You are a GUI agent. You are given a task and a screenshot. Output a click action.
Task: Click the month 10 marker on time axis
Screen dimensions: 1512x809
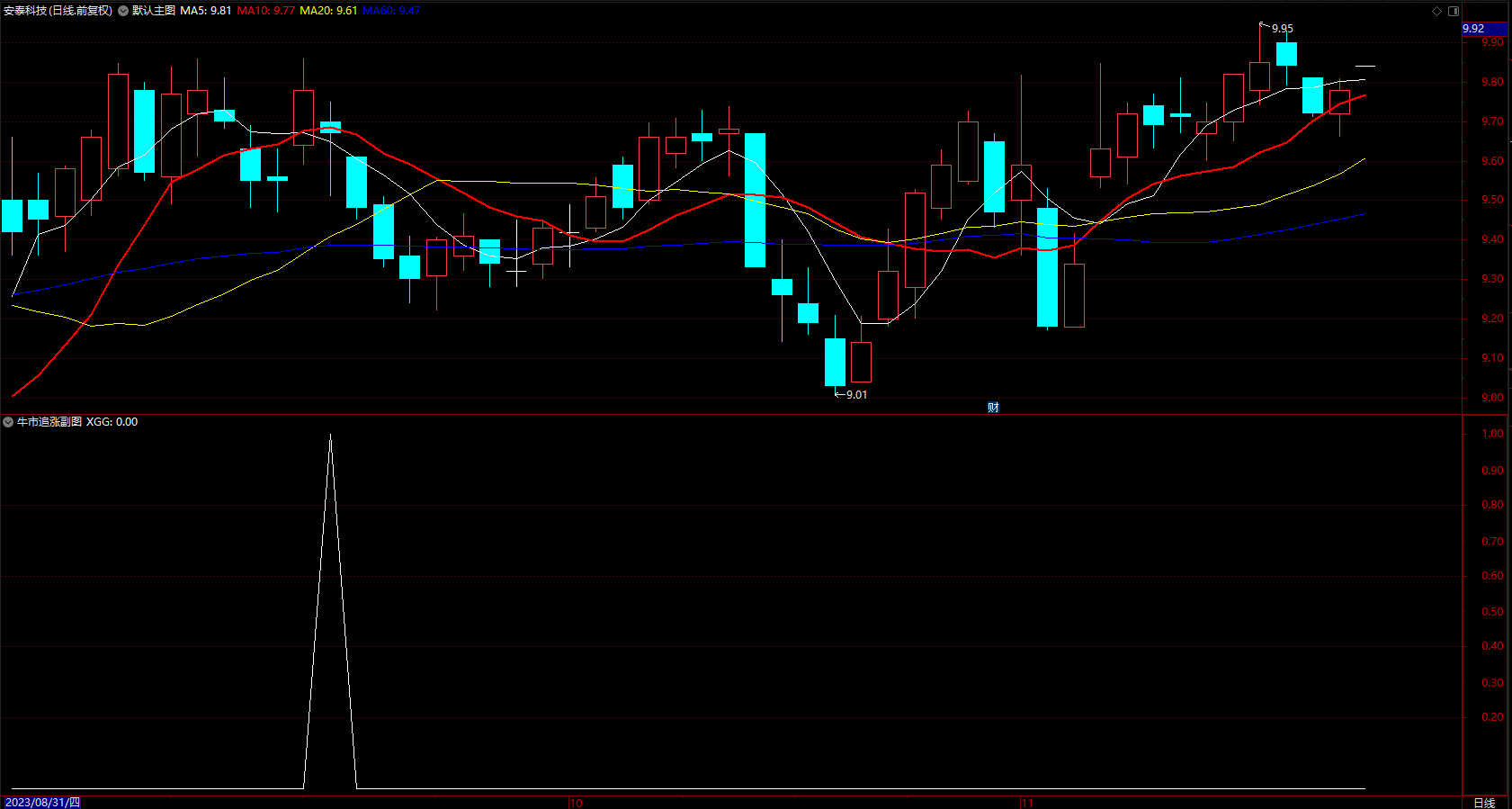point(576,803)
